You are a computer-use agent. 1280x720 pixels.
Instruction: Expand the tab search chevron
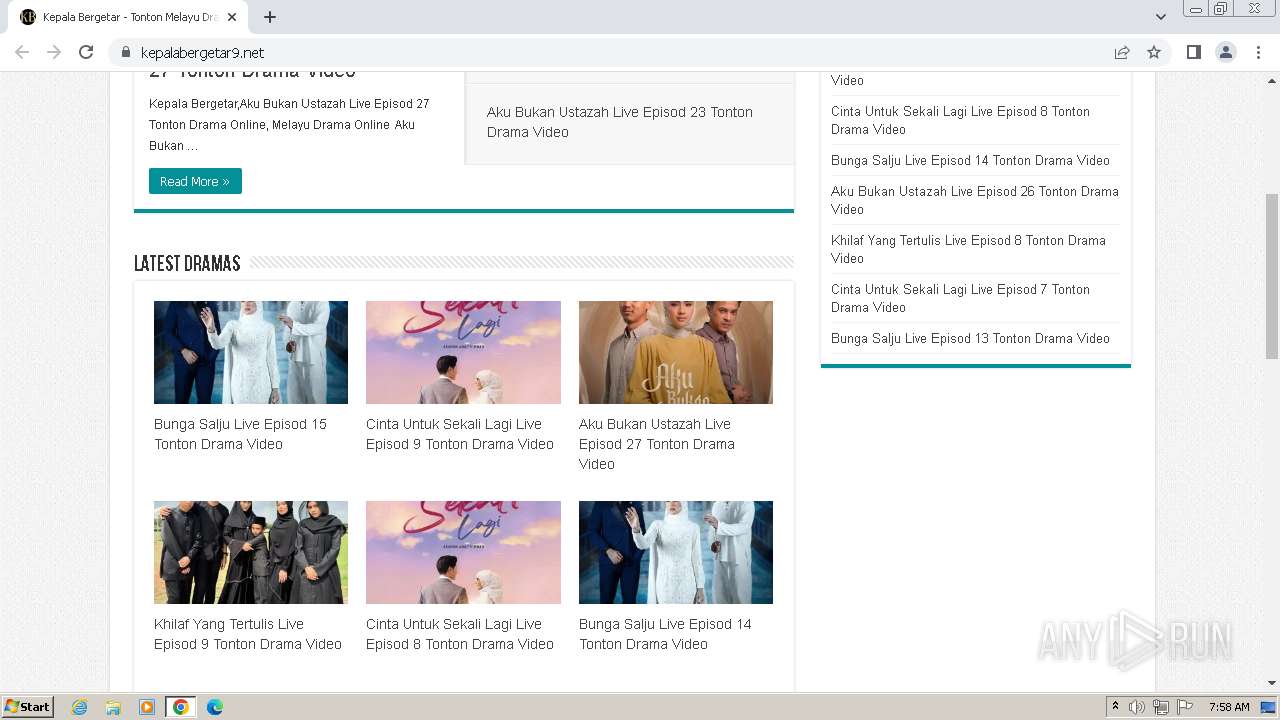(x=1160, y=17)
